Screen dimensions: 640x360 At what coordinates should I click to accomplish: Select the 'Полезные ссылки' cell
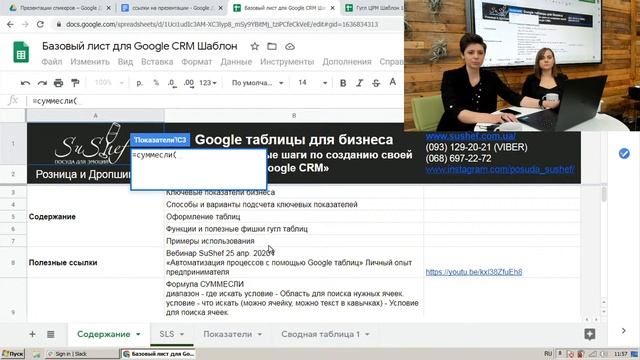click(x=95, y=262)
